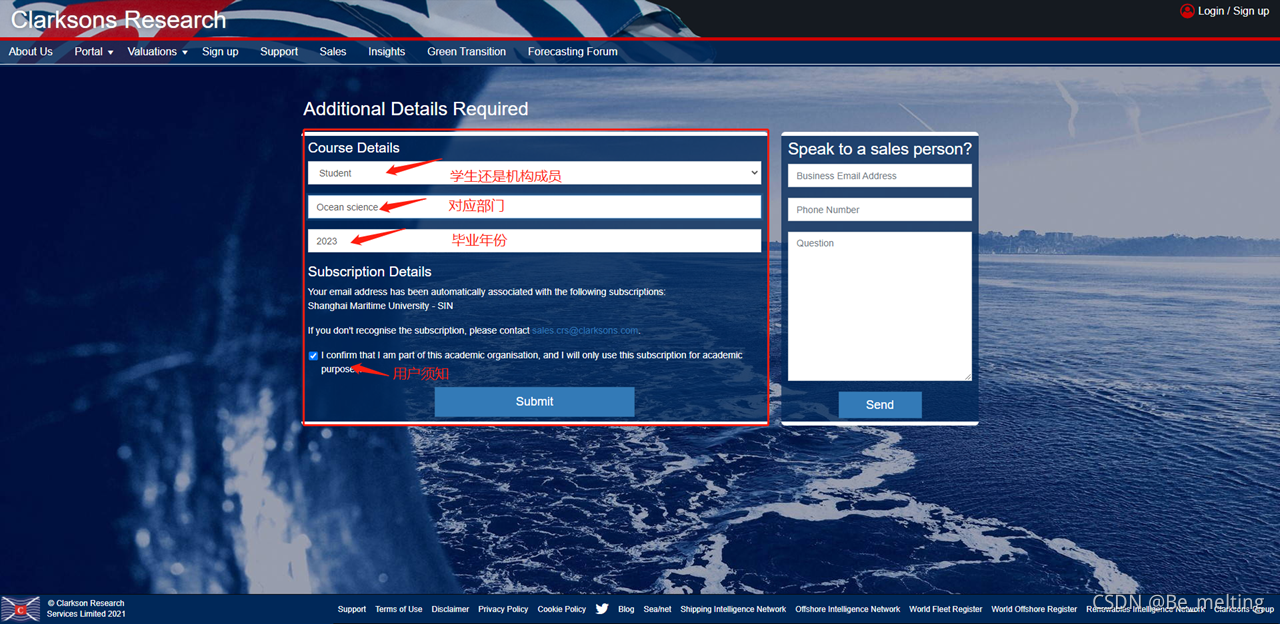Open the Sales nav item
This screenshot has width=1280, height=624.
[x=333, y=51]
